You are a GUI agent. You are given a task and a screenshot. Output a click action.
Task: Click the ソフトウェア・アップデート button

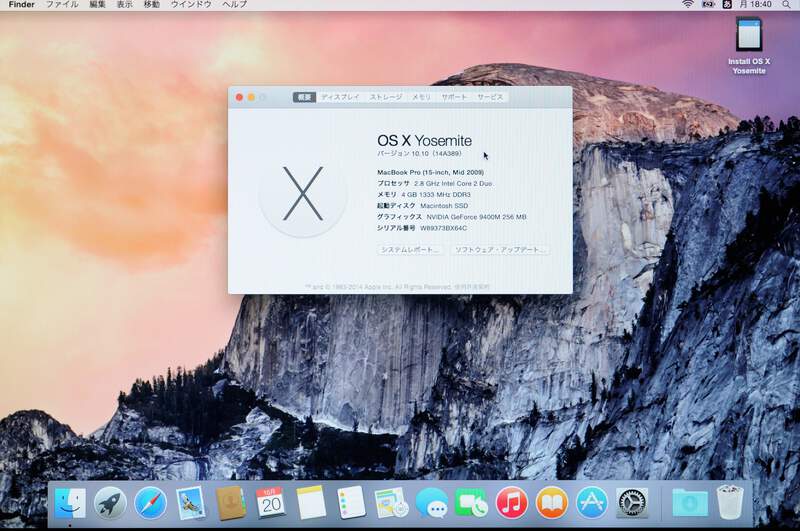click(x=500, y=250)
